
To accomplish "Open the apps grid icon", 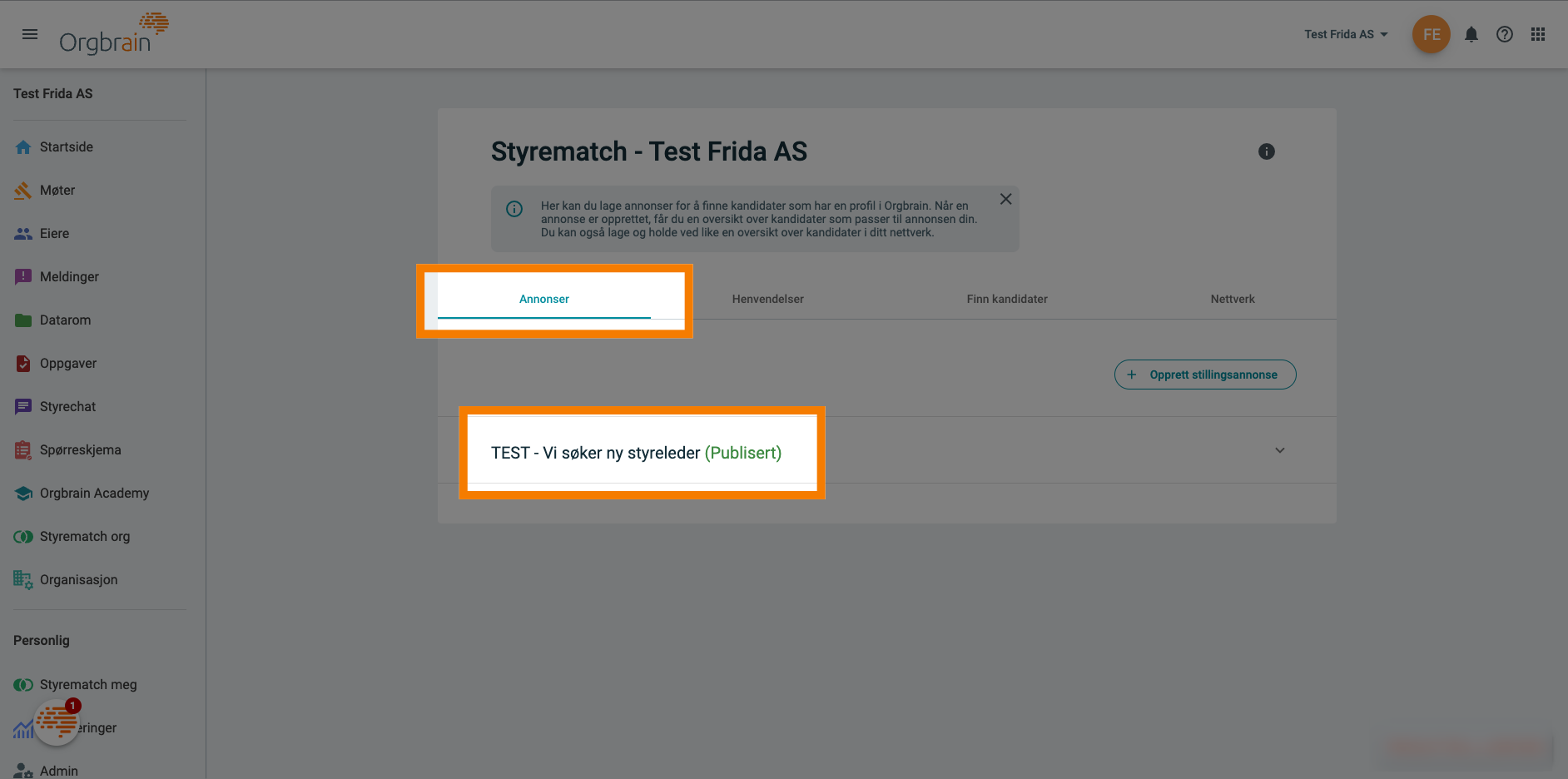I will 1538,34.
